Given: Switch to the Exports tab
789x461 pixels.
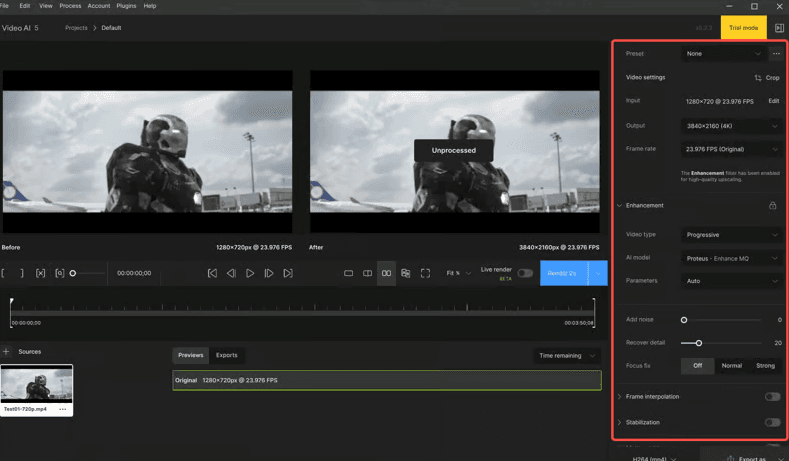Looking at the screenshot, I should coord(226,355).
